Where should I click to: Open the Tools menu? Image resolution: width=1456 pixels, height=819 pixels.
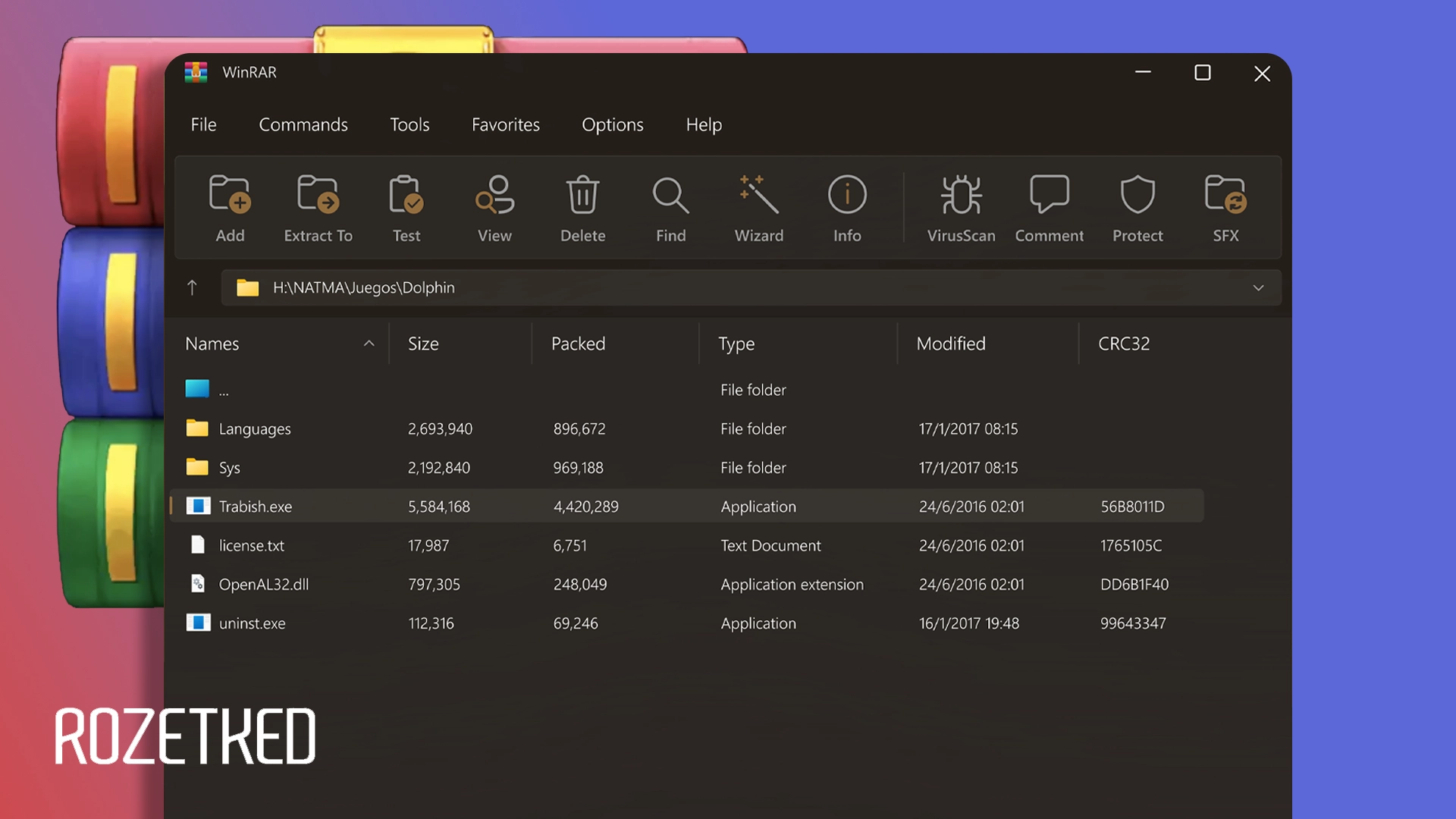[x=409, y=124]
